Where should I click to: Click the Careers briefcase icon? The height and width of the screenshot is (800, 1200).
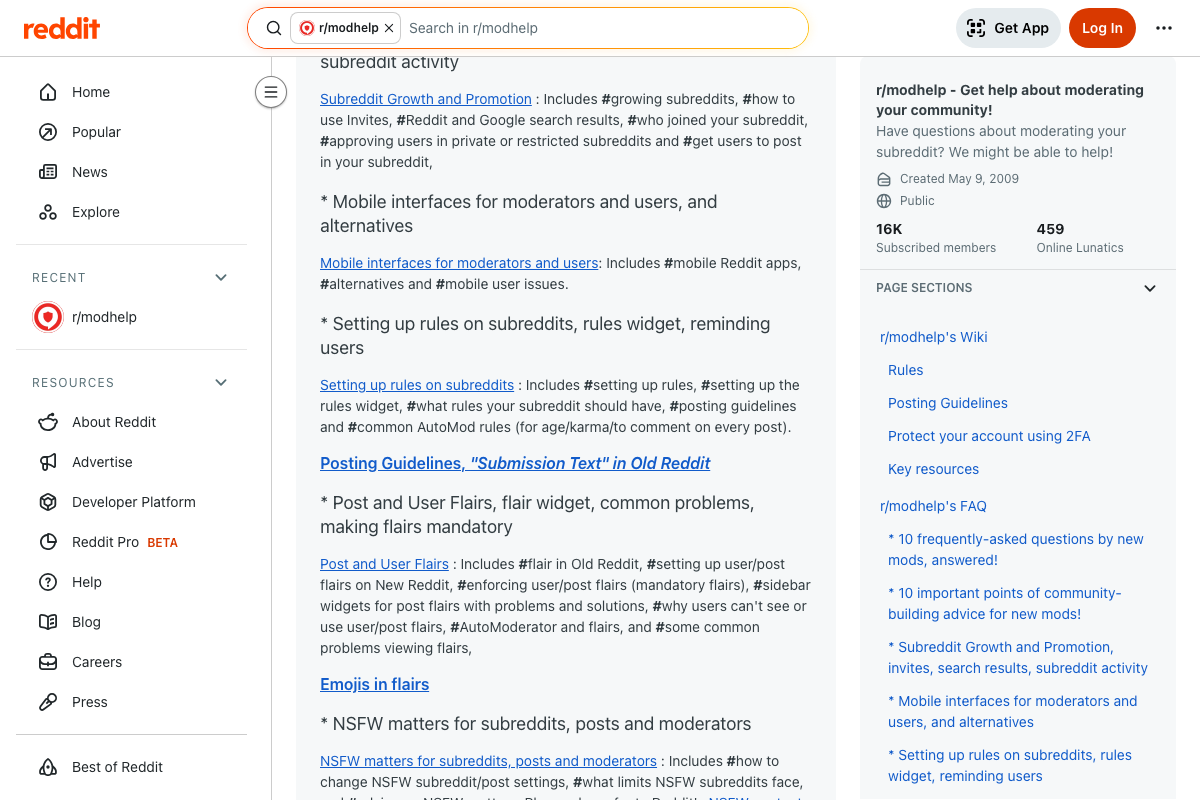pos(48,662)
